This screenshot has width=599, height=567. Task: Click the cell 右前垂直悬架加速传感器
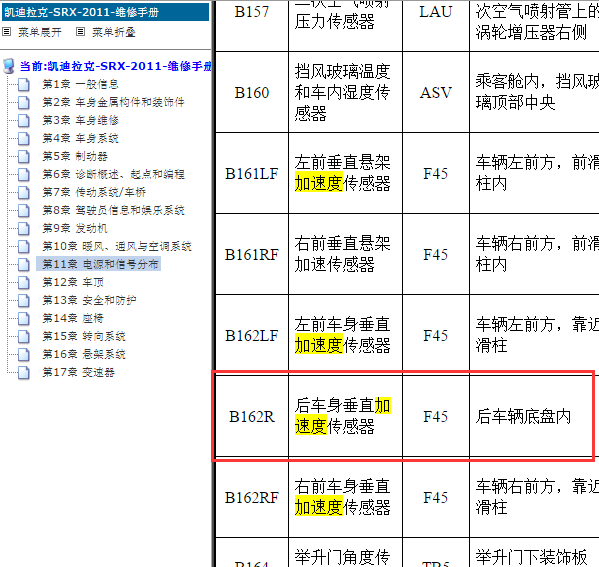(x=345, y=254)
